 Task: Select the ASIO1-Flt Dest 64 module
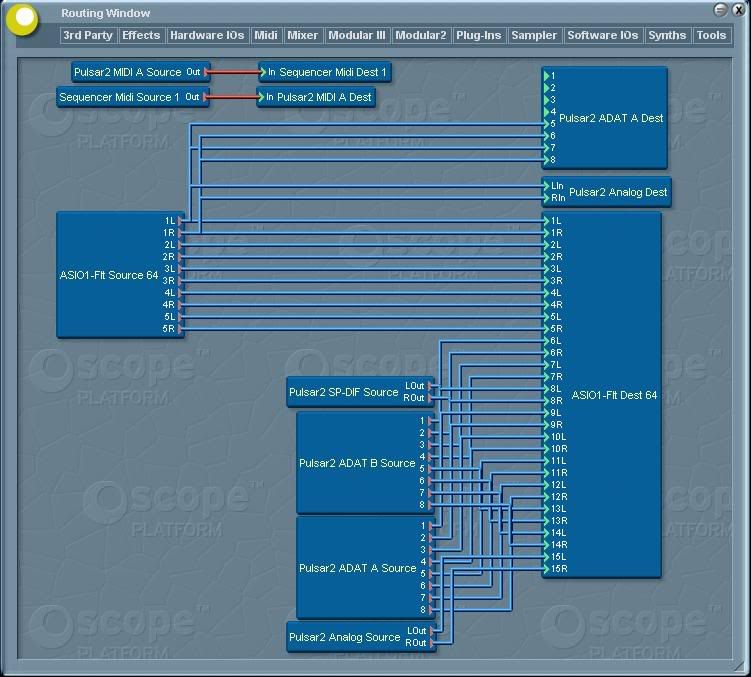coord(602,395)
